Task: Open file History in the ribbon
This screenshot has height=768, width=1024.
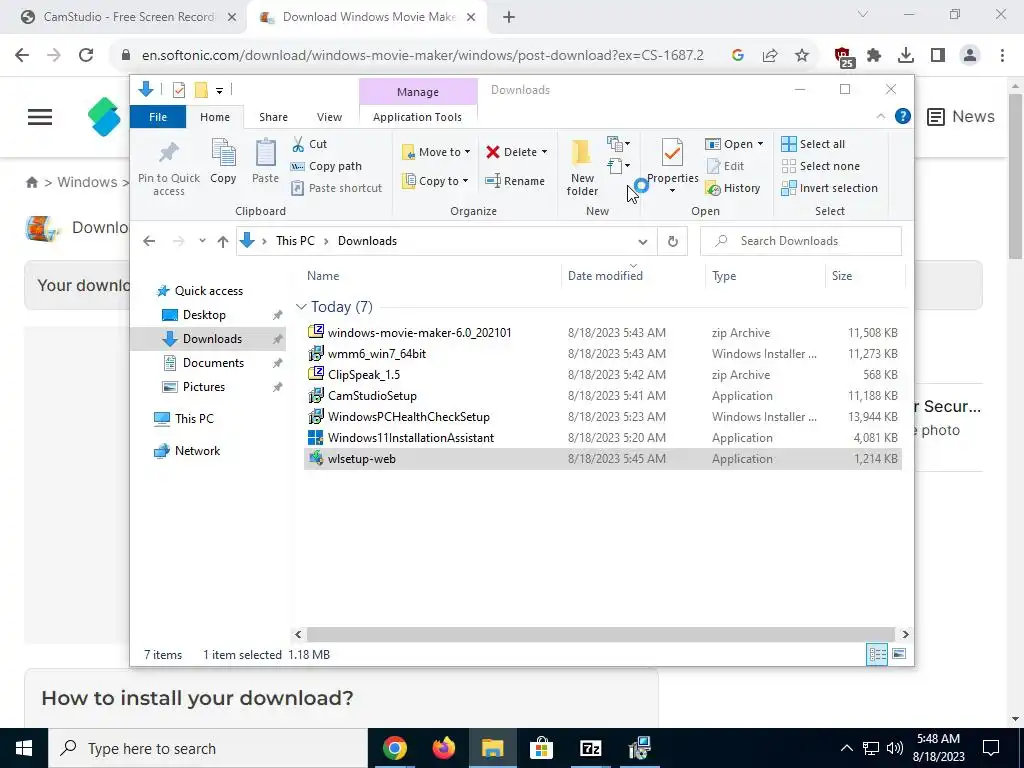Action: tap(733, 188)
